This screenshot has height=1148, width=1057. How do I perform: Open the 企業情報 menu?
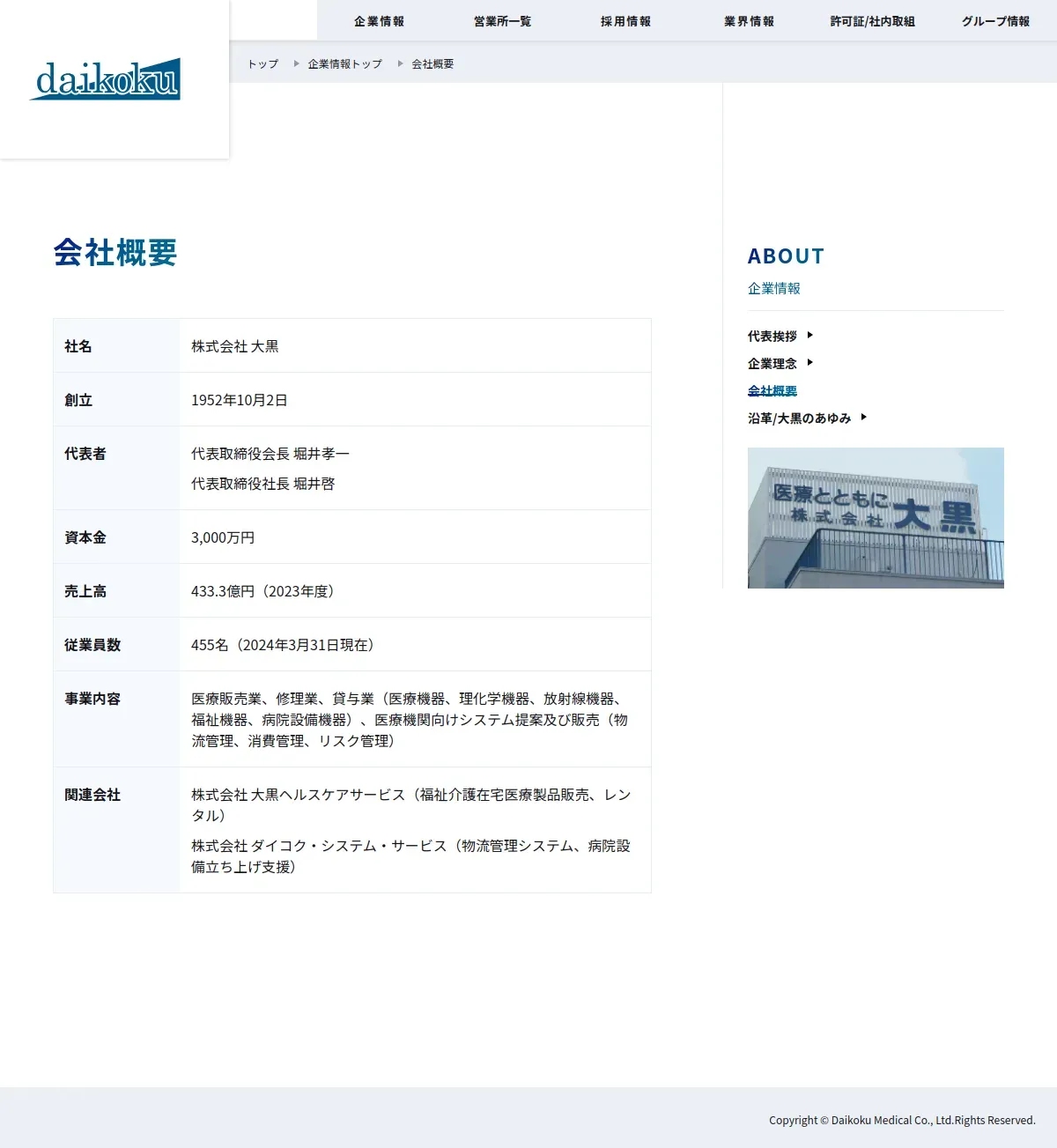point(379,21)
